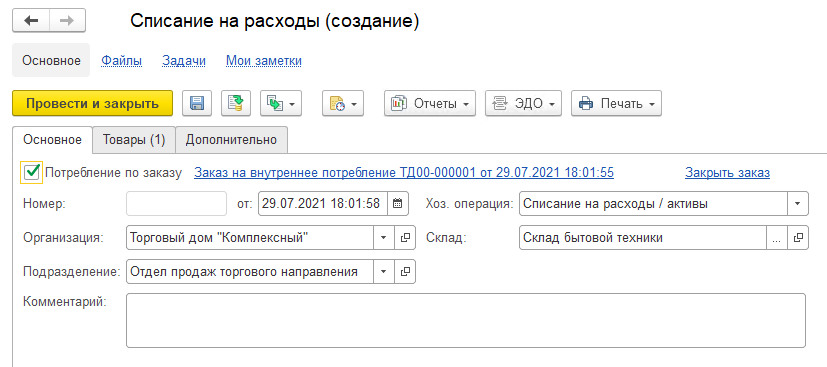Open the calendar picker for date

(x=398, y=204)
